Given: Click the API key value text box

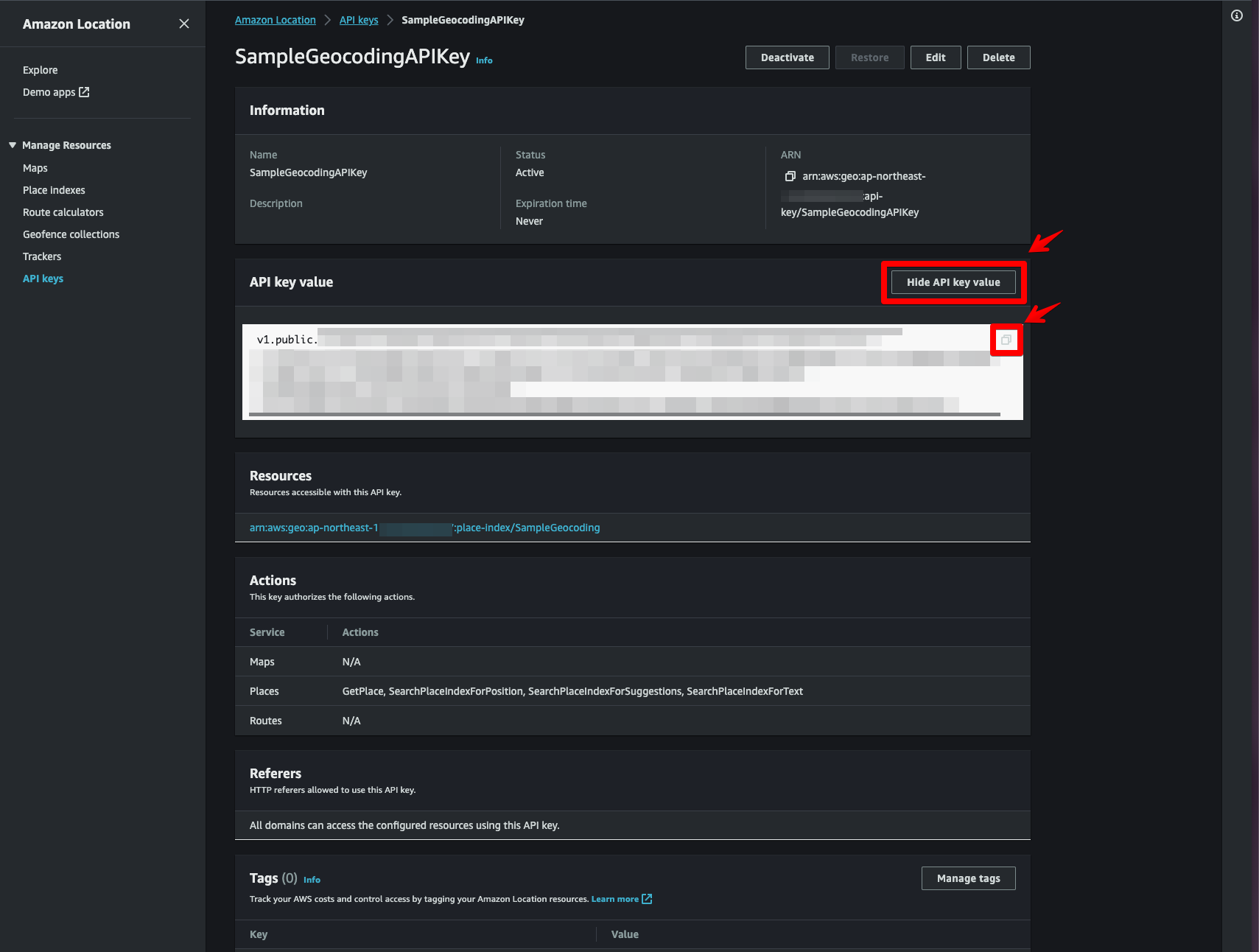Looking at the screenshot, I should point(633,372).
